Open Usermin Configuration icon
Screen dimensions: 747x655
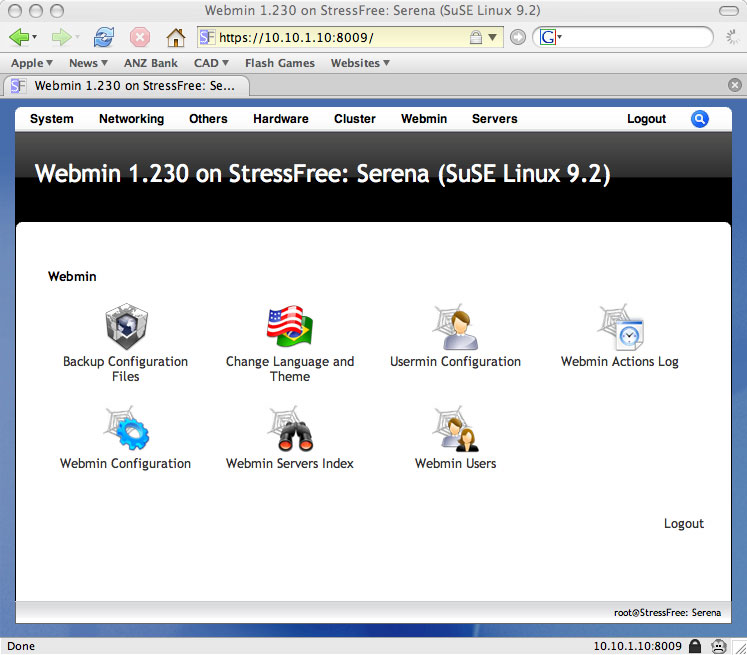click(x=455, y=327)
